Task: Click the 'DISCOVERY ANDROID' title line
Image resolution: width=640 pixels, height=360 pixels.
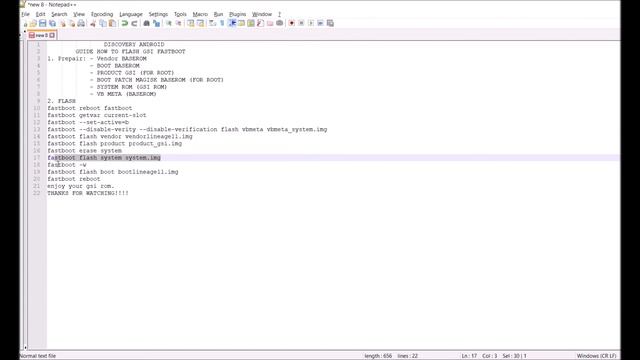Action: pyautogui.click(x=134, y=44)
